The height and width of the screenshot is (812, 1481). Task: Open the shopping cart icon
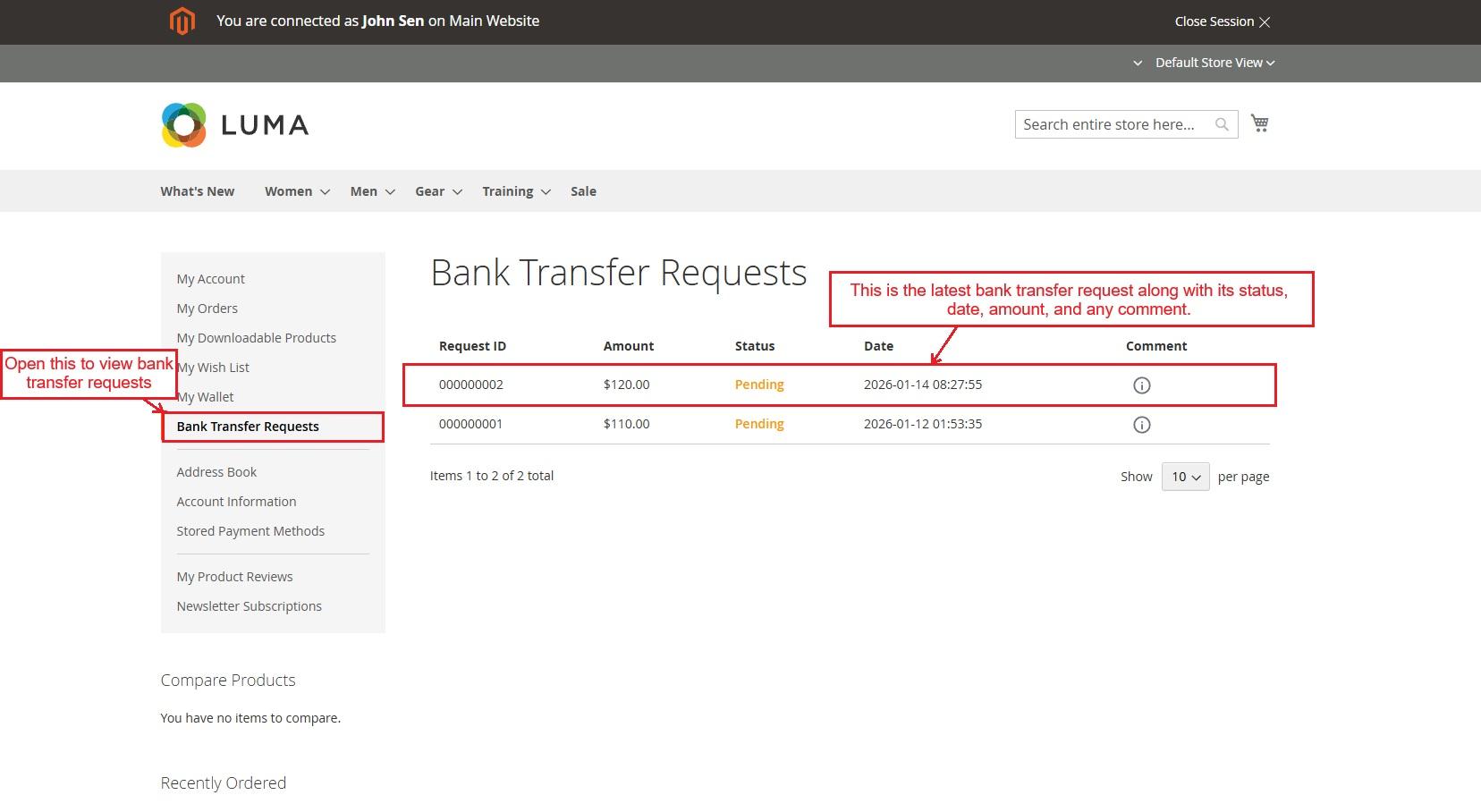point(1260,123)
